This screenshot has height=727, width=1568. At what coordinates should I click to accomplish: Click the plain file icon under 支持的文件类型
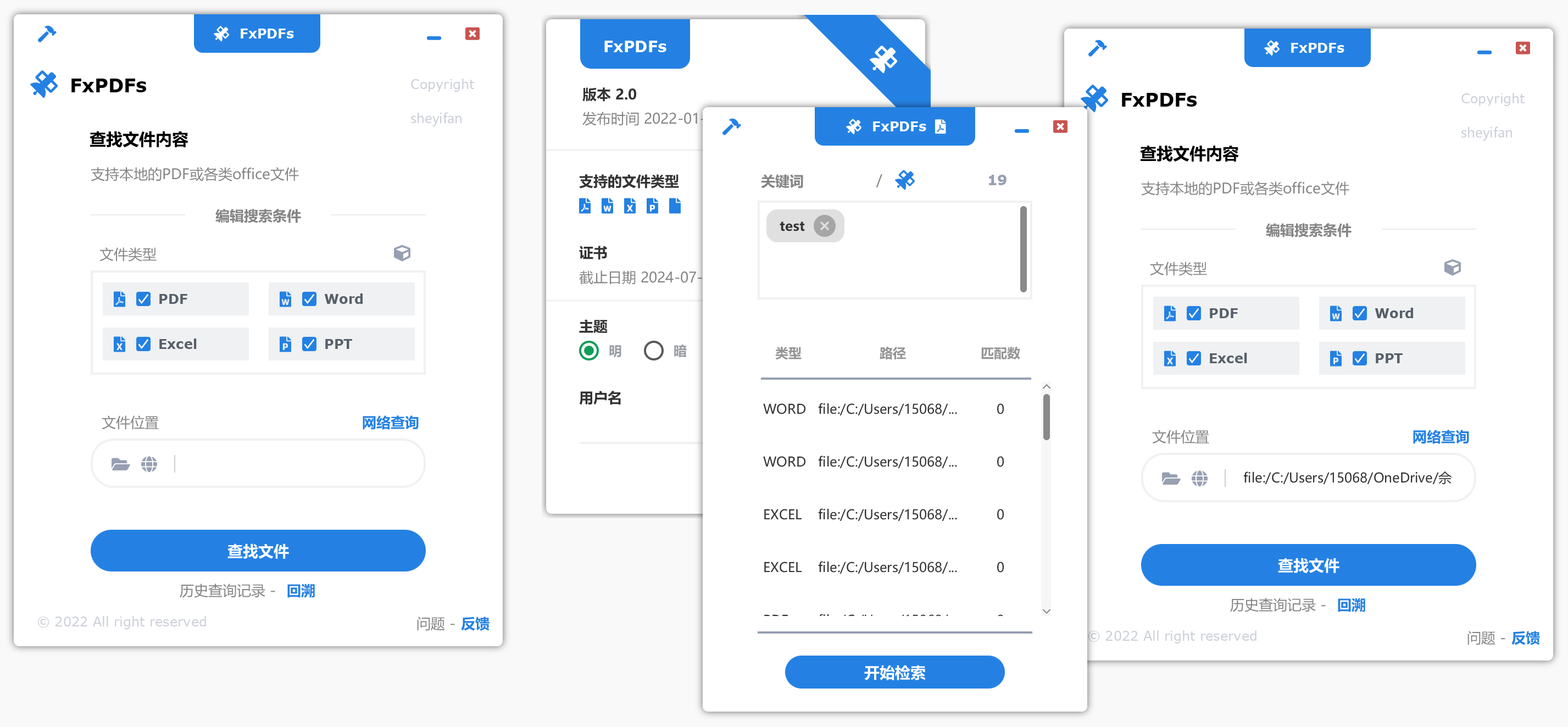click(x=675, y=206)
